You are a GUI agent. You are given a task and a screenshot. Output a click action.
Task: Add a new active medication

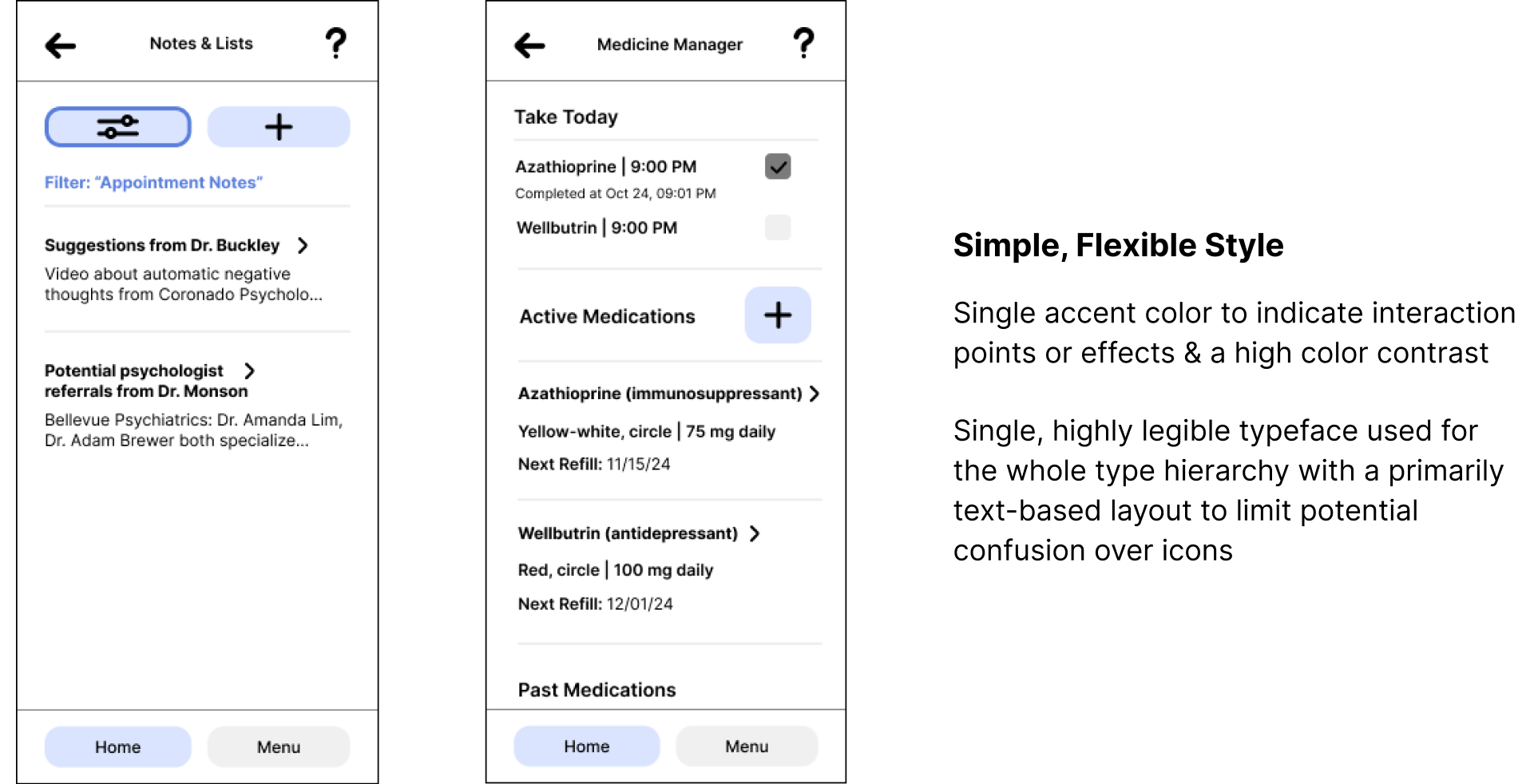click(x=777, y=315)
